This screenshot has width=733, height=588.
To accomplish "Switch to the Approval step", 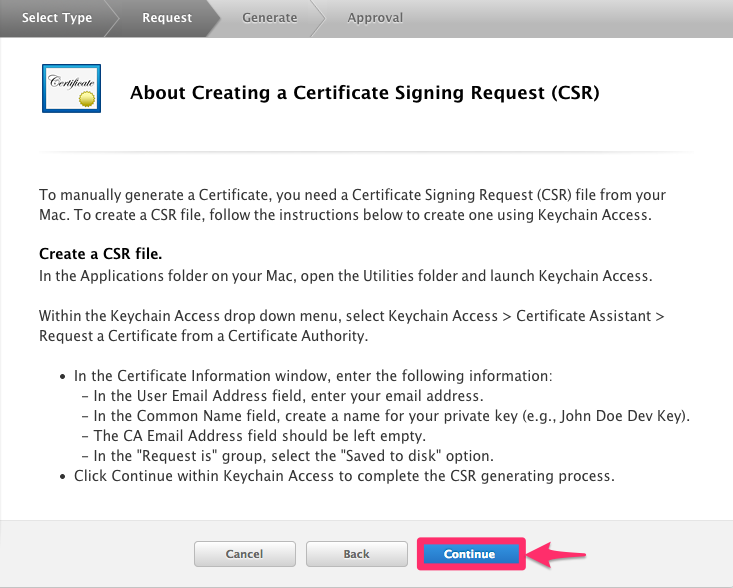I will coord(375,17).
